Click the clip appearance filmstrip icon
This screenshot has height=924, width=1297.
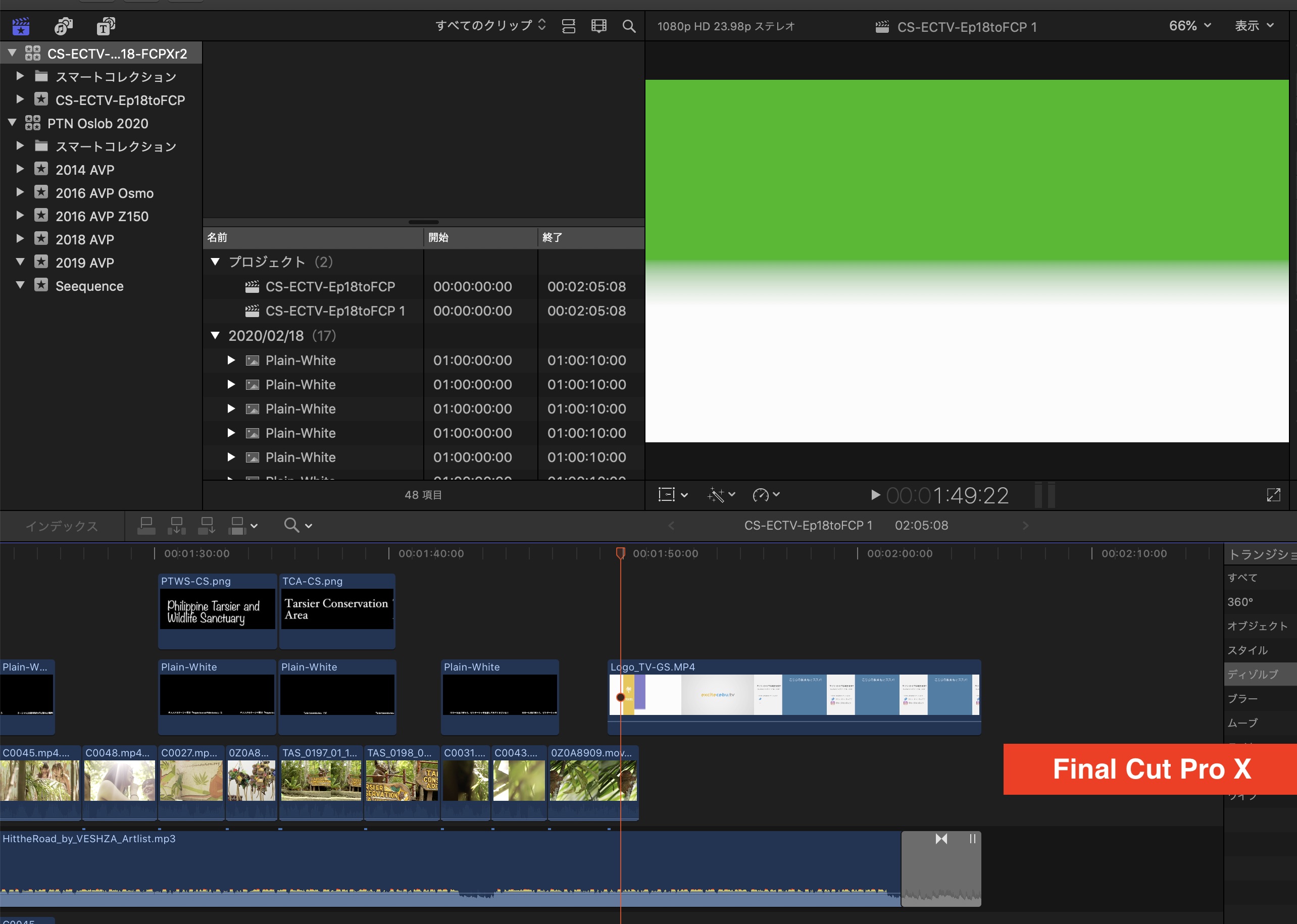tap(598, 26)
